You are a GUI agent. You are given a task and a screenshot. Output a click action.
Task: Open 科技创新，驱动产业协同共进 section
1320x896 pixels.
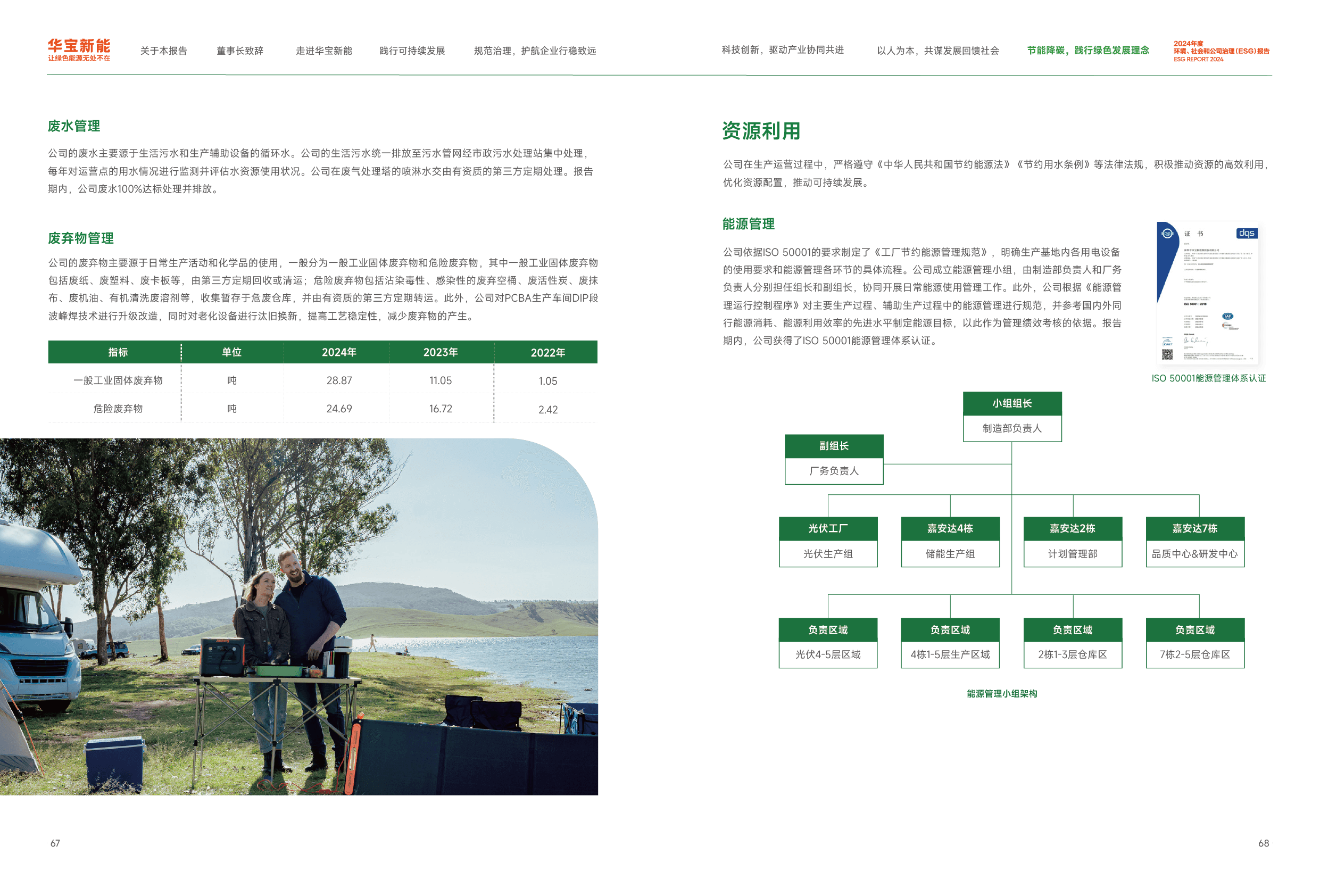pyautogui.click(x=782, y=50)
